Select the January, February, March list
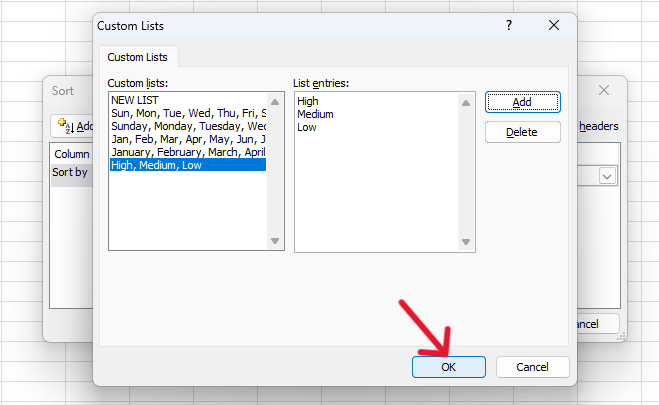The height and width of the screenshot is (405, 659). pos(188,152)
